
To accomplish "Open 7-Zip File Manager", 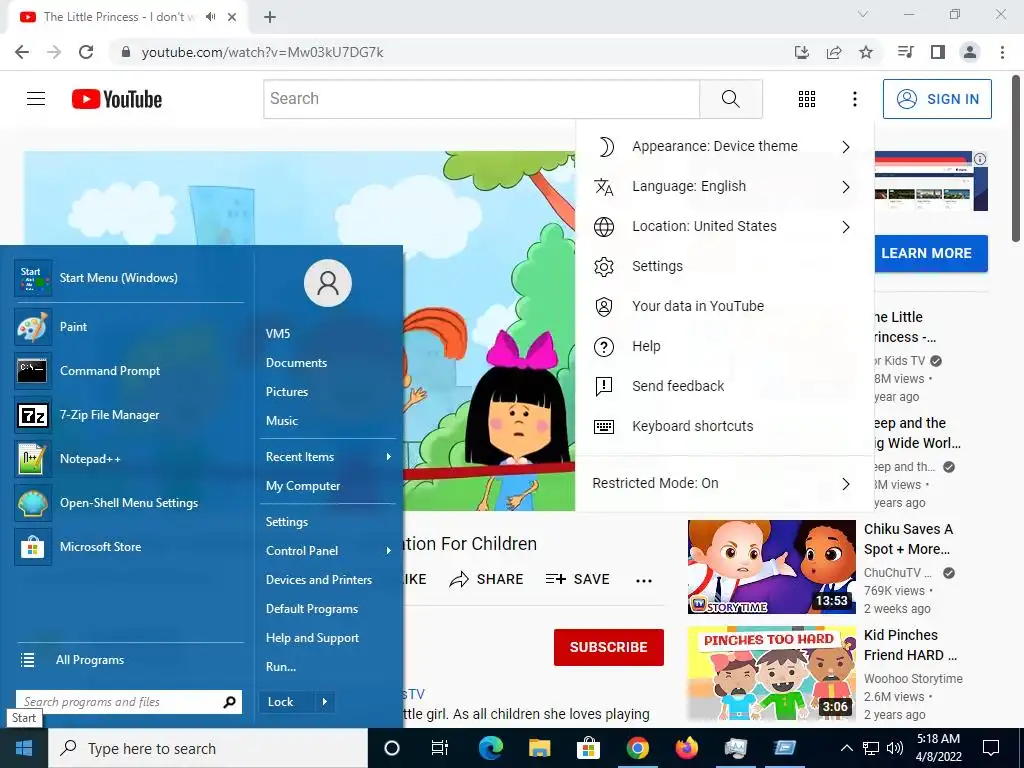I will tap(129, 415).
